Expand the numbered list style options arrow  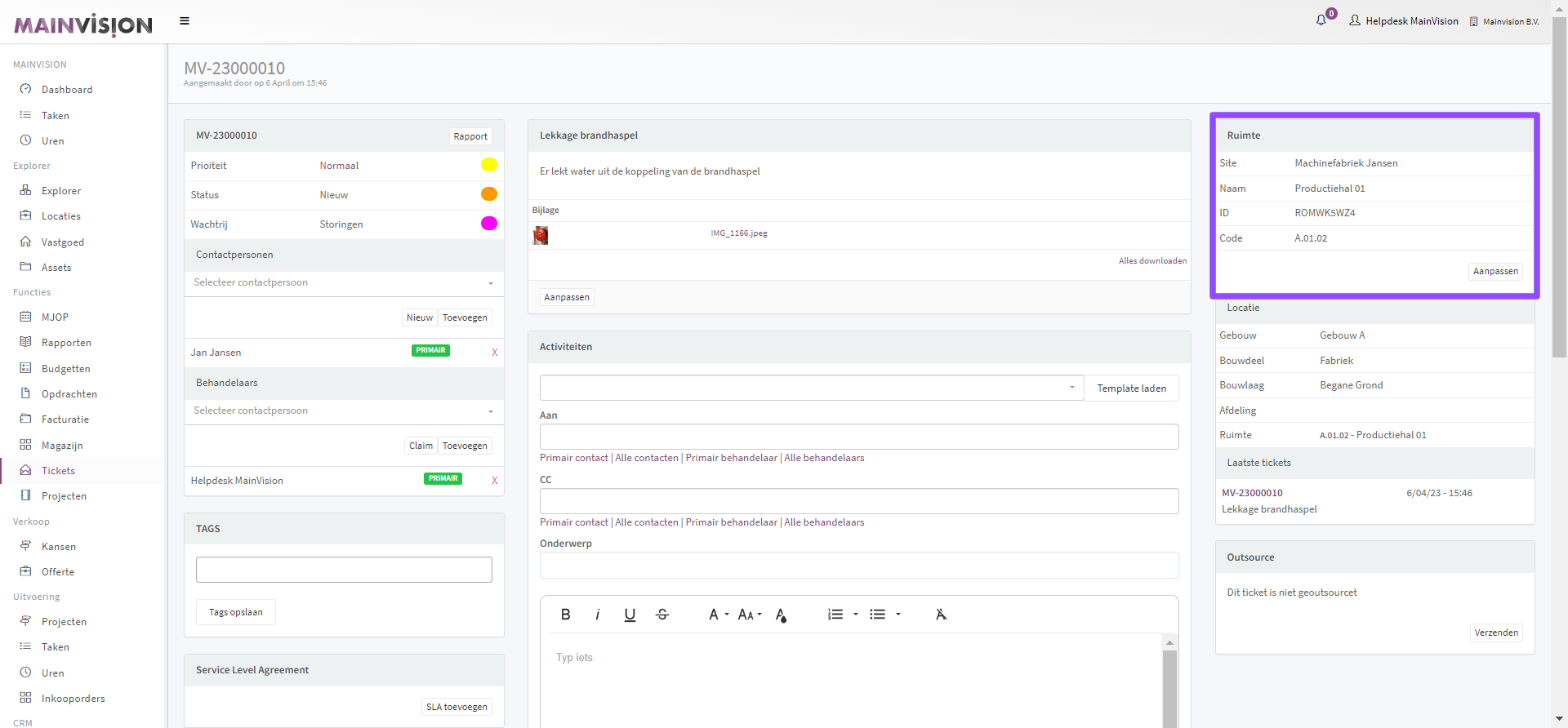click(855, 615)
